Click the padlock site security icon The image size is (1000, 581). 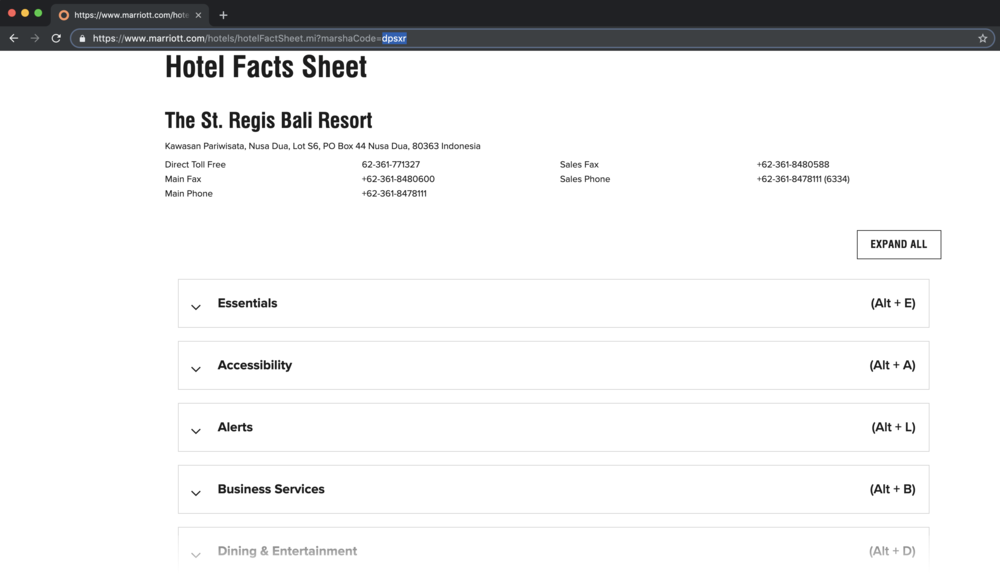click(x=82, y=39)
